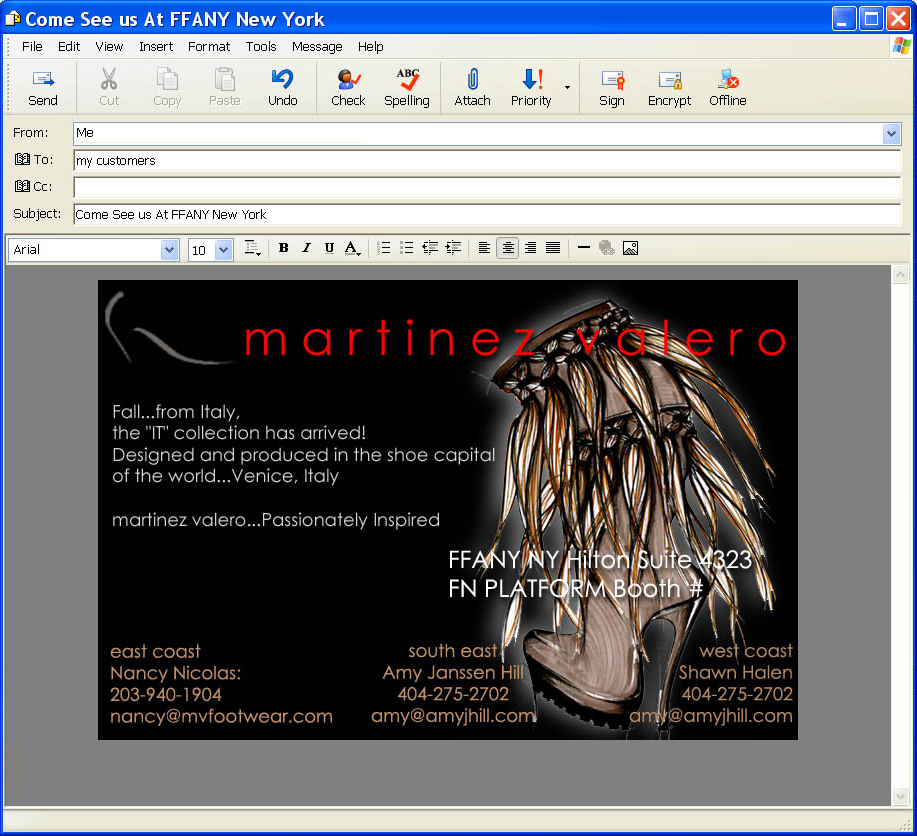Increase paragraph indent

(x=453, y=248)
